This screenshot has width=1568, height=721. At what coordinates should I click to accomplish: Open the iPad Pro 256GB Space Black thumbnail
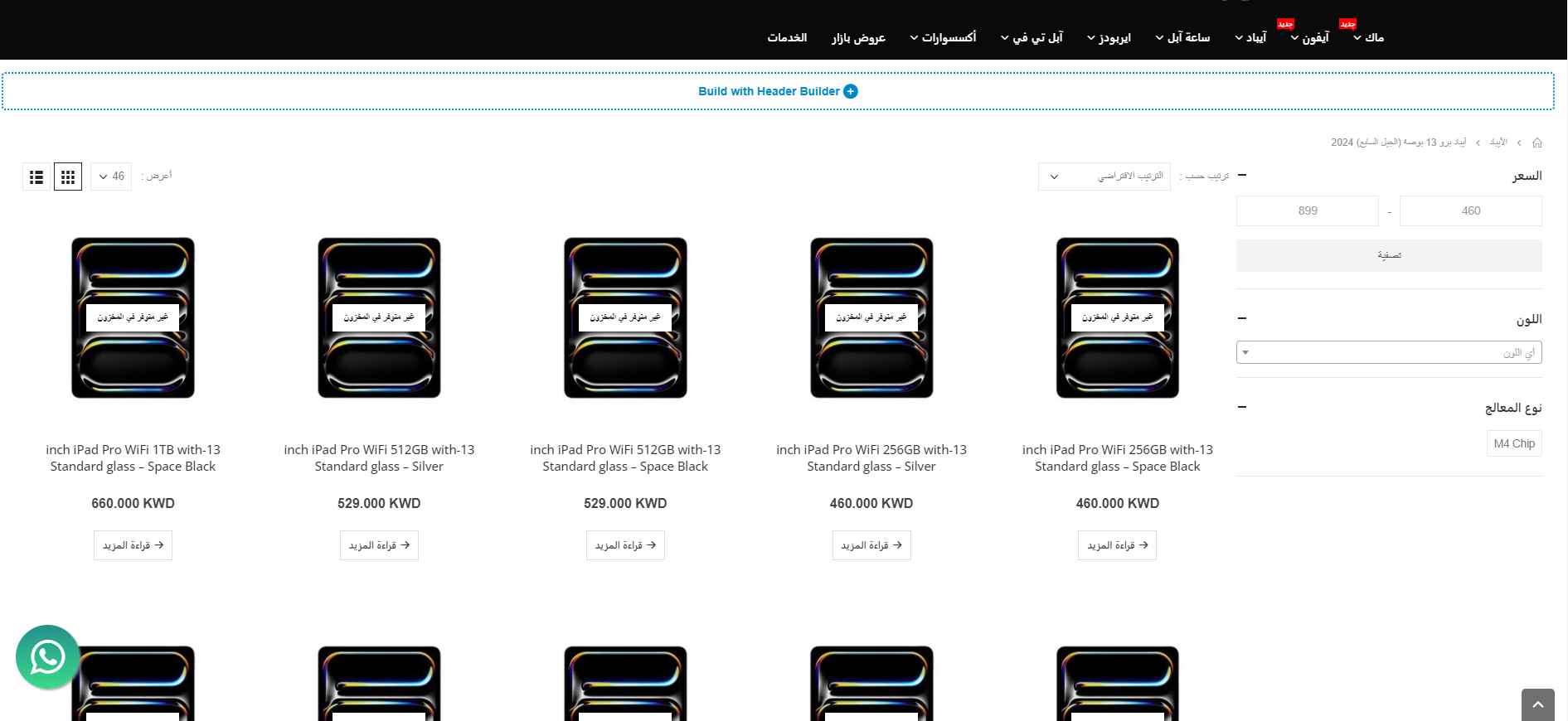tap(1118, 317)
